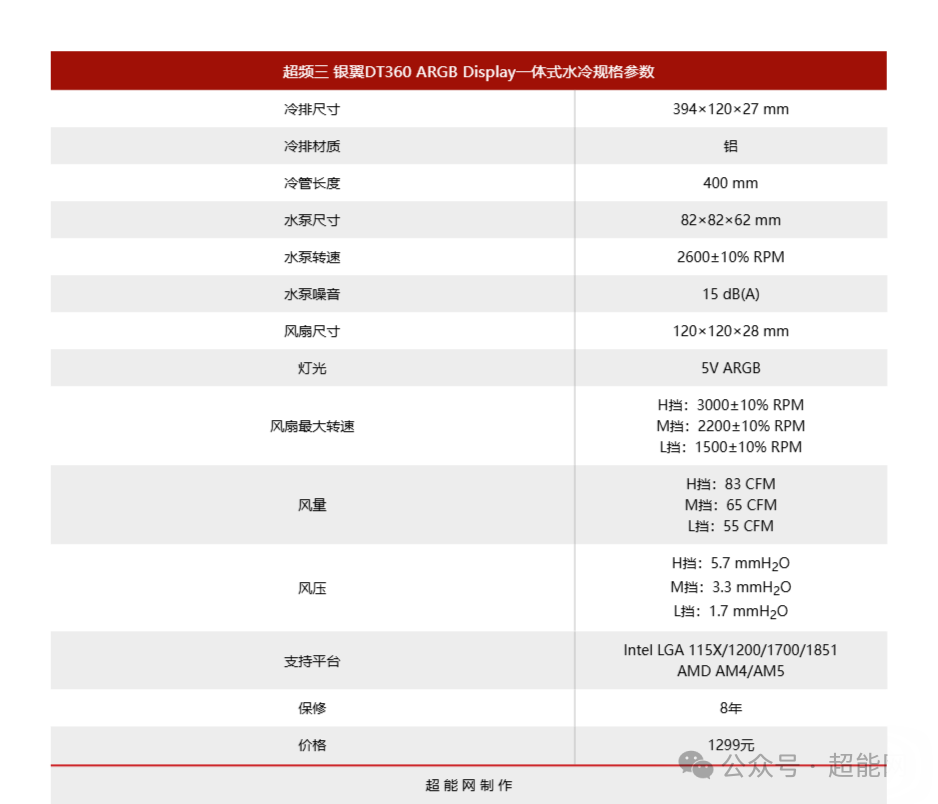Click the 400 mm value
The image size is (938, 804).
730,183
